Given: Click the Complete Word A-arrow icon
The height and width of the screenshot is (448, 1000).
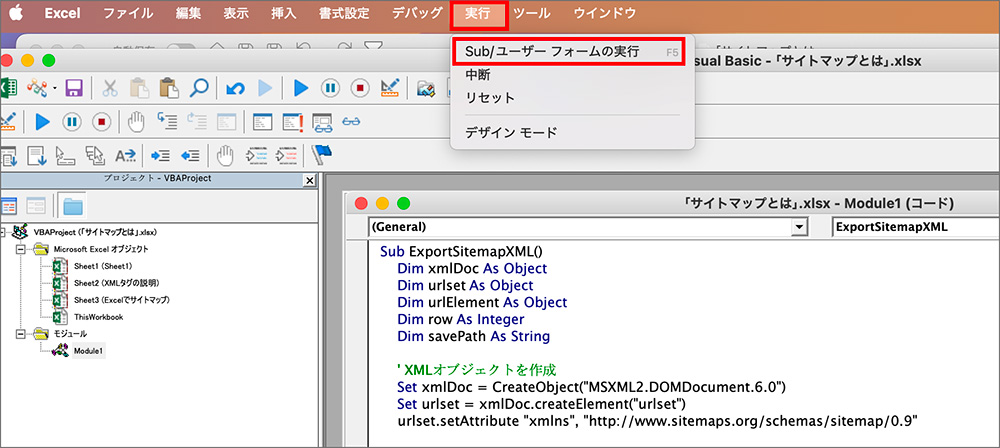Looking at the screenshot, I should (125, 155).
